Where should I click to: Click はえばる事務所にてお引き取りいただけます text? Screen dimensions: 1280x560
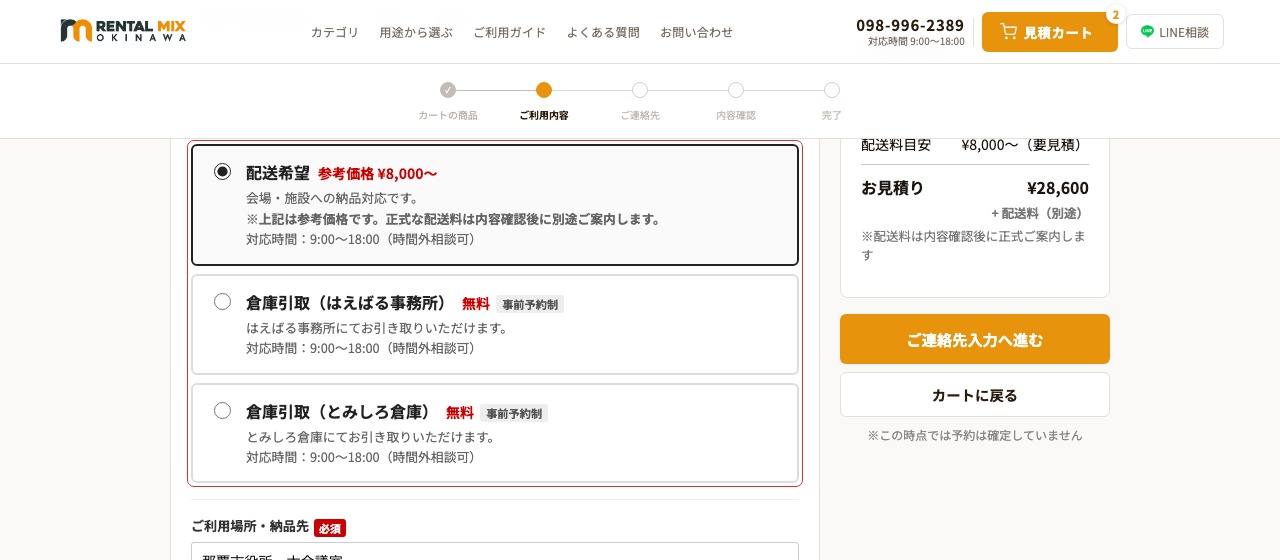(378, 328)
